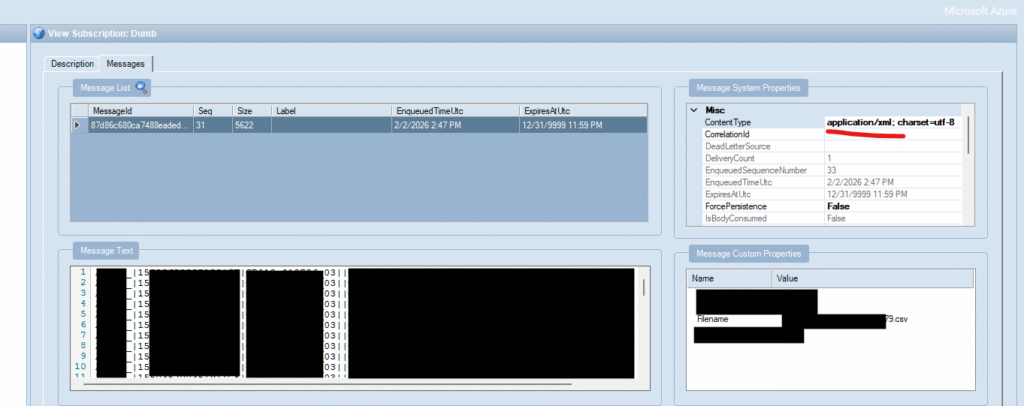Select message row starting 87d86c680ca7488

click(x=138, y=125)
